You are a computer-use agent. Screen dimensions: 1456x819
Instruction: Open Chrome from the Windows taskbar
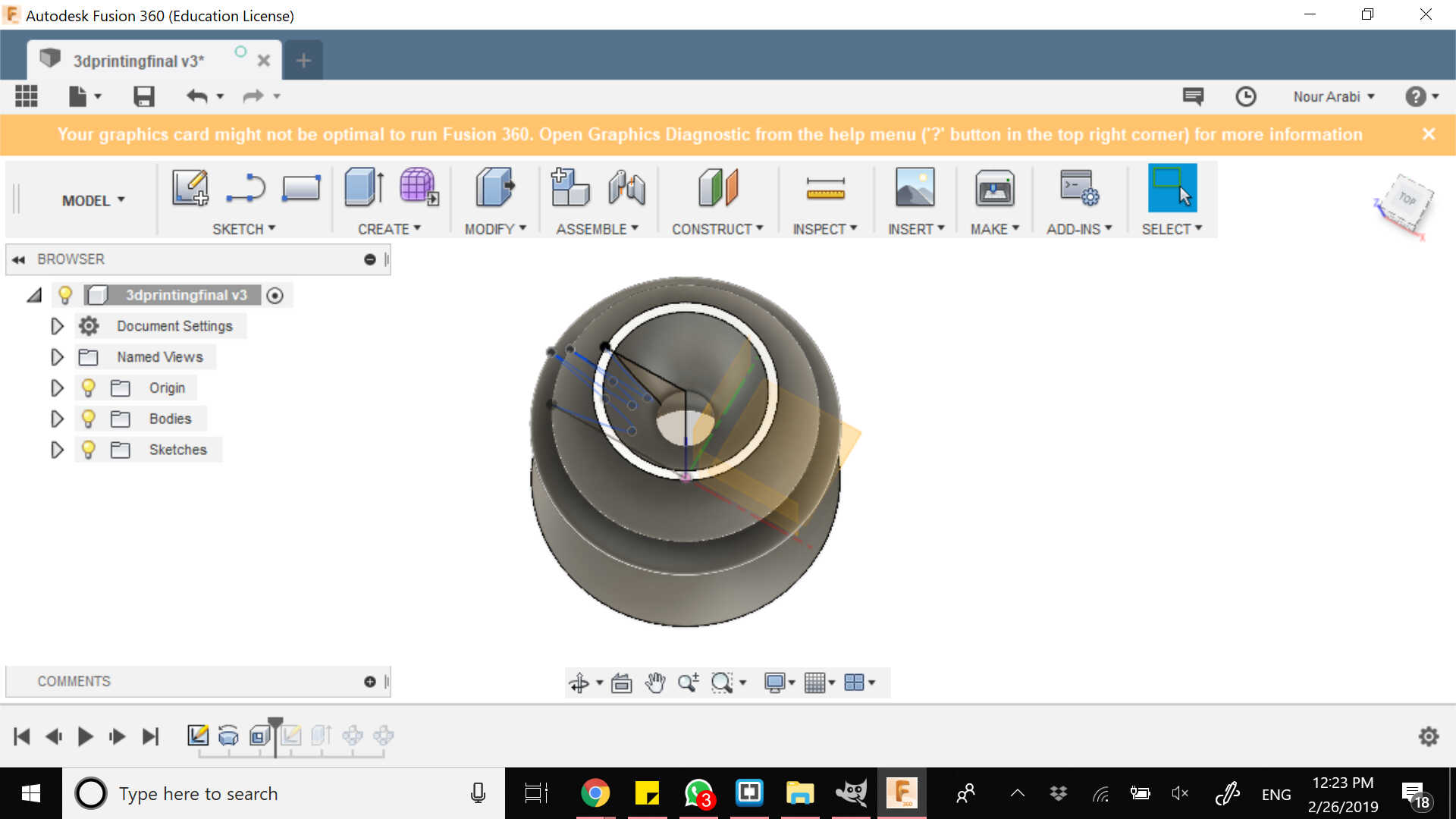[595, 793]
